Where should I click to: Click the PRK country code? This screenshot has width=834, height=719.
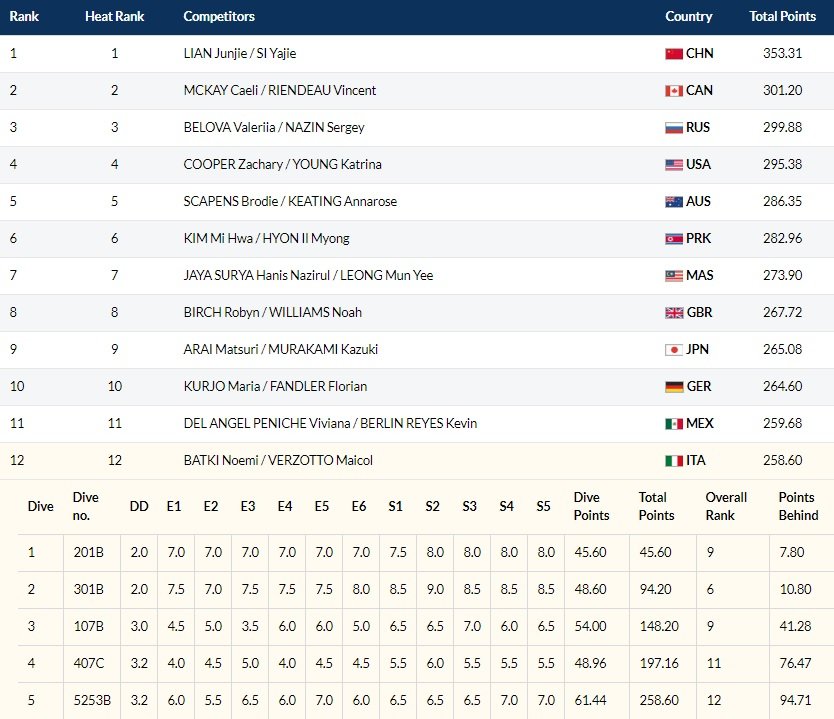pos(698,239)
